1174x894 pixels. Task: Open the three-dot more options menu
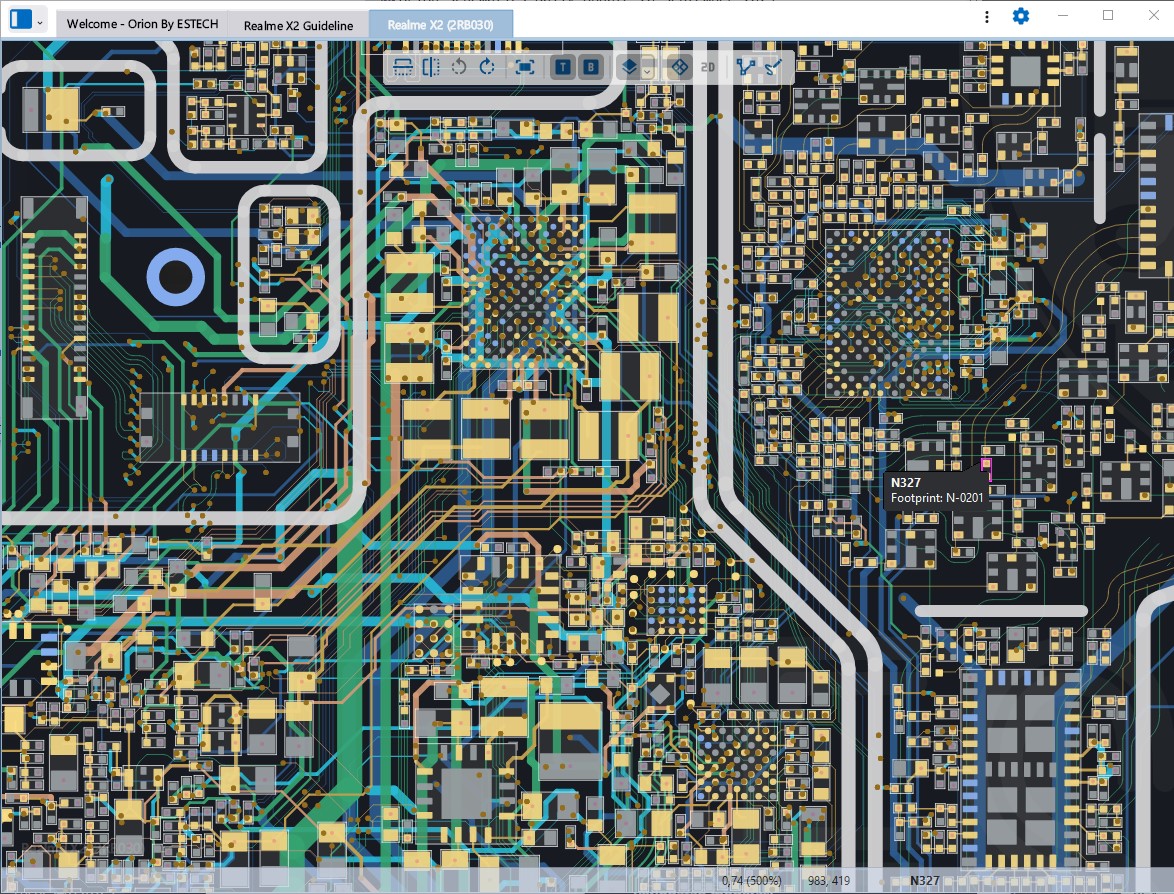[987, 17]
